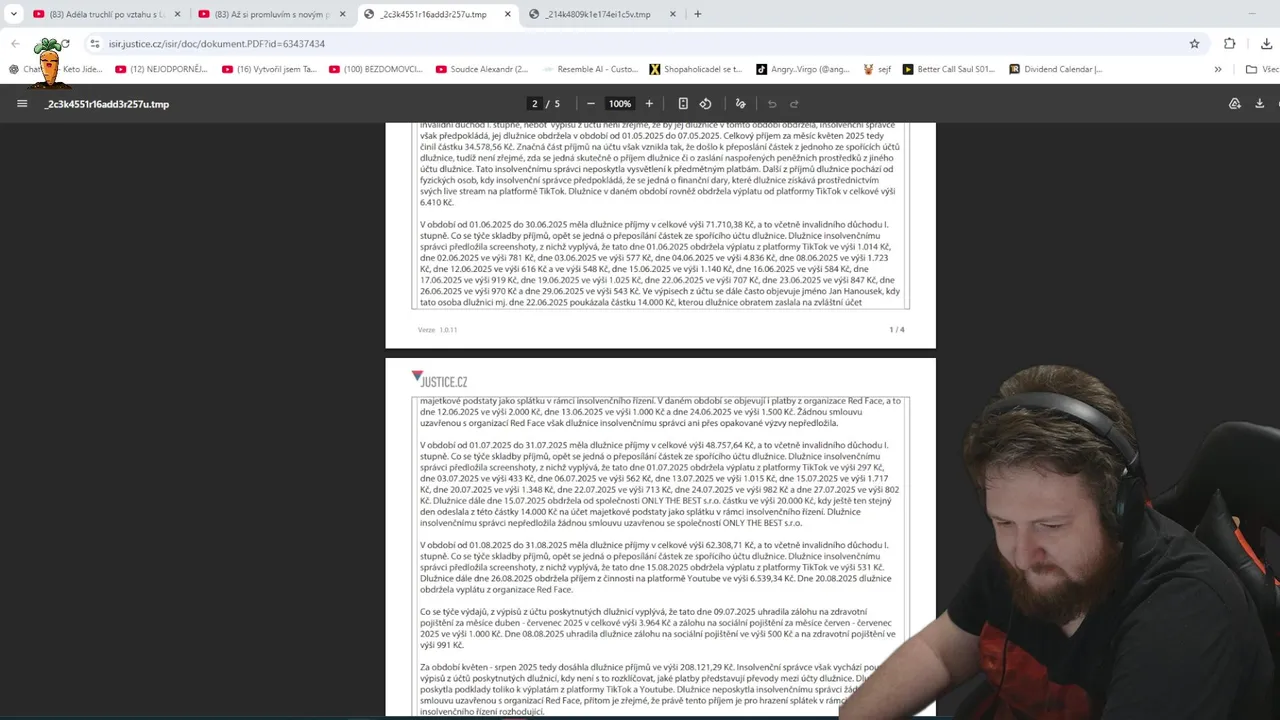
Task: Rotate the PDF counterclockwise
Action: [705, 104]
